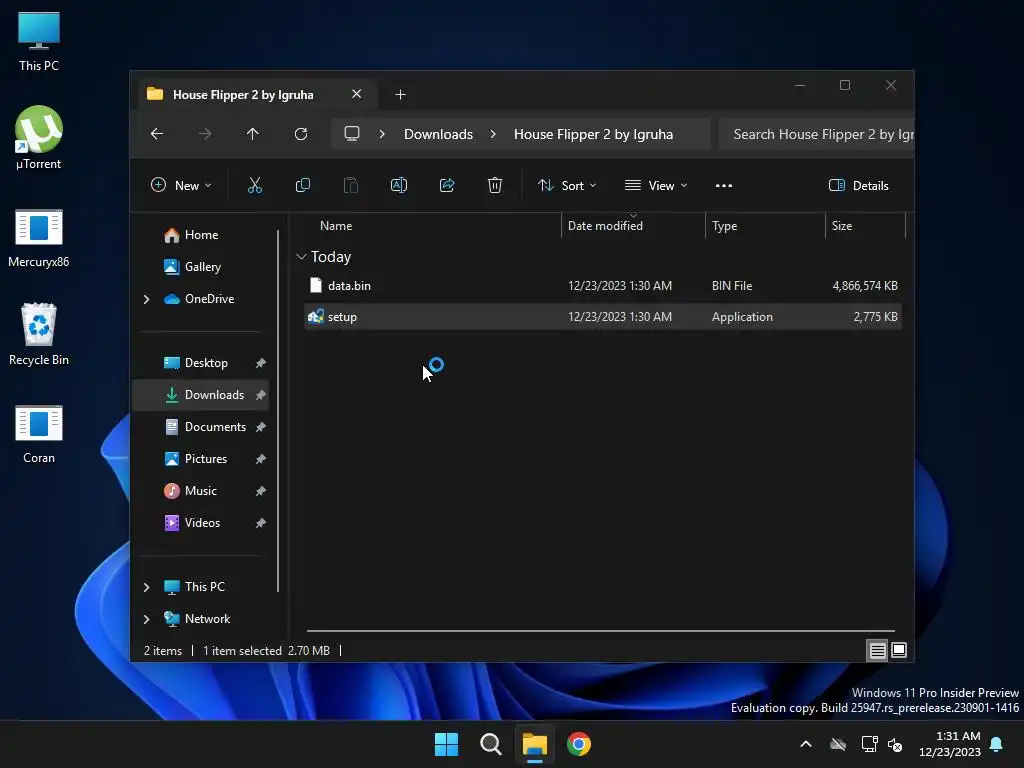The width and height of the screenshot is (1024, 768).
Task: Click the horizontal scrollbar in file list
Action: click(x=601, y=631)
